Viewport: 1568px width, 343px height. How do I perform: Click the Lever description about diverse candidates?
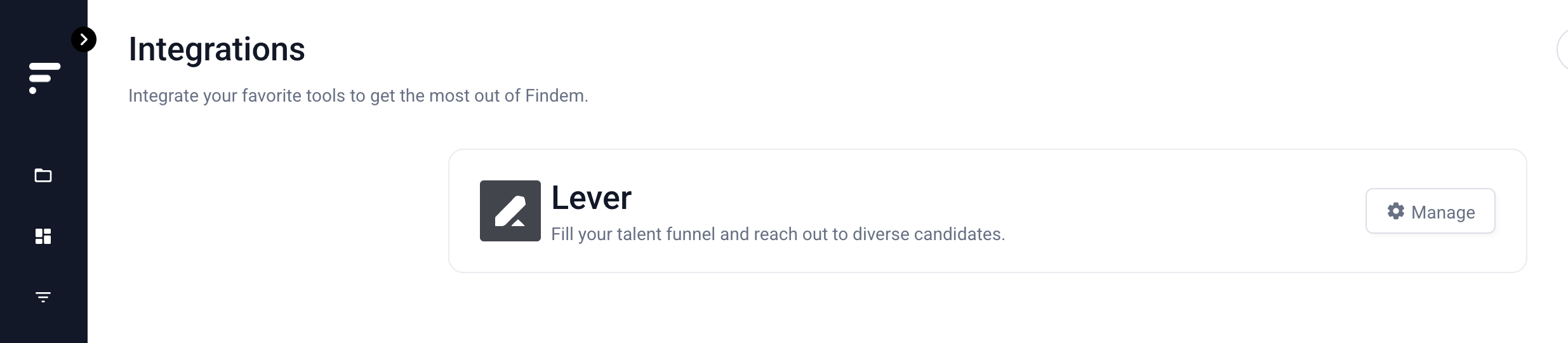coord(778,234)
